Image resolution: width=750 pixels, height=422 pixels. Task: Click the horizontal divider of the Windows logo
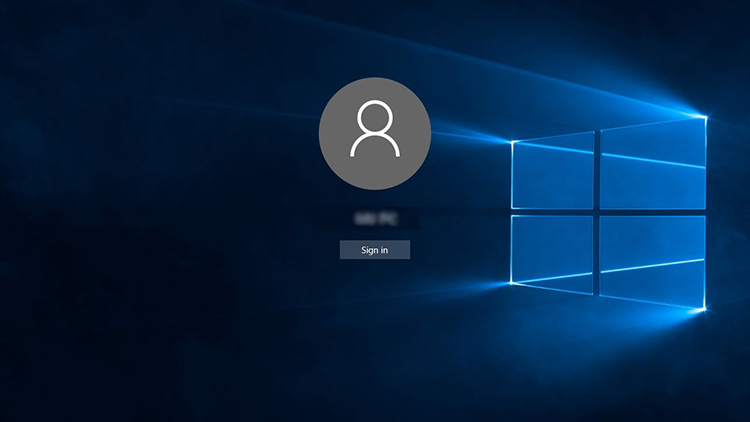650,211
